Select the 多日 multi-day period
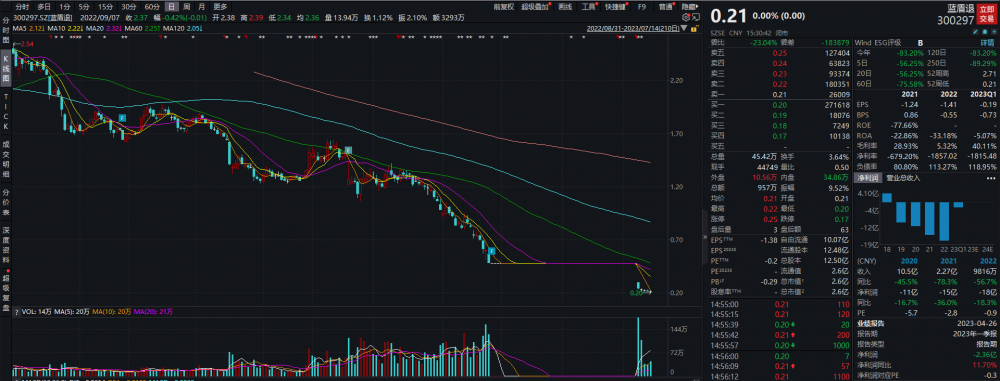1000x381 pixels. 43,6
